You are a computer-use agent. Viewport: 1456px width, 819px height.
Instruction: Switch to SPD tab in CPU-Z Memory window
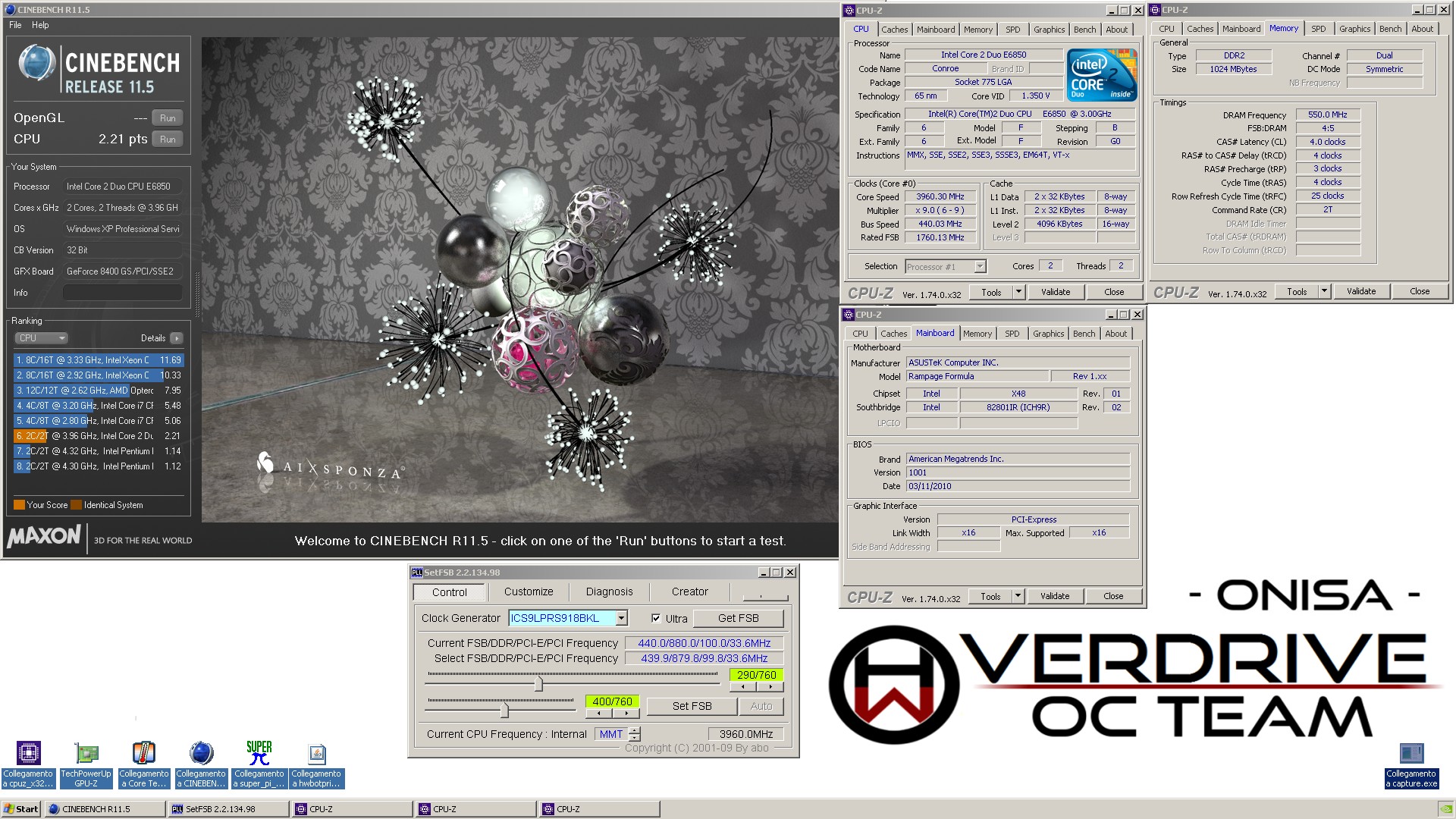pyautogui.click(x=1319, y=29)
